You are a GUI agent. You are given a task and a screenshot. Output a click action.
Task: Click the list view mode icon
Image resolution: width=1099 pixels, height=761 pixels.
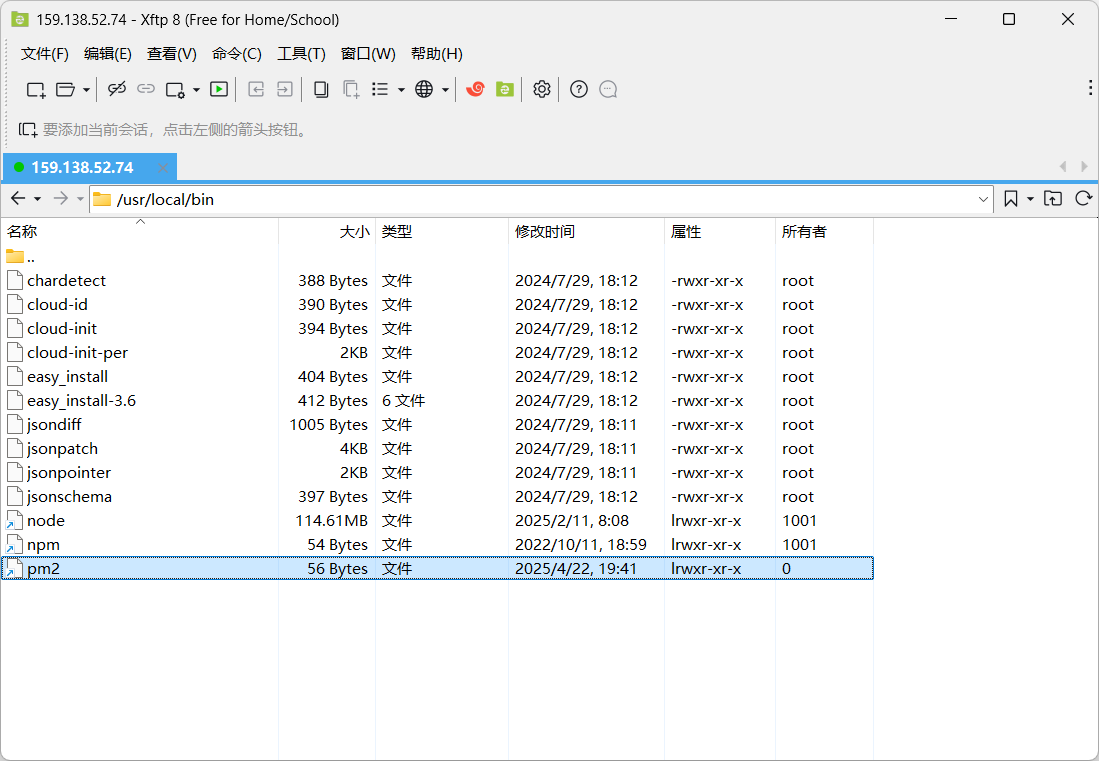click(x=380, y=89)
